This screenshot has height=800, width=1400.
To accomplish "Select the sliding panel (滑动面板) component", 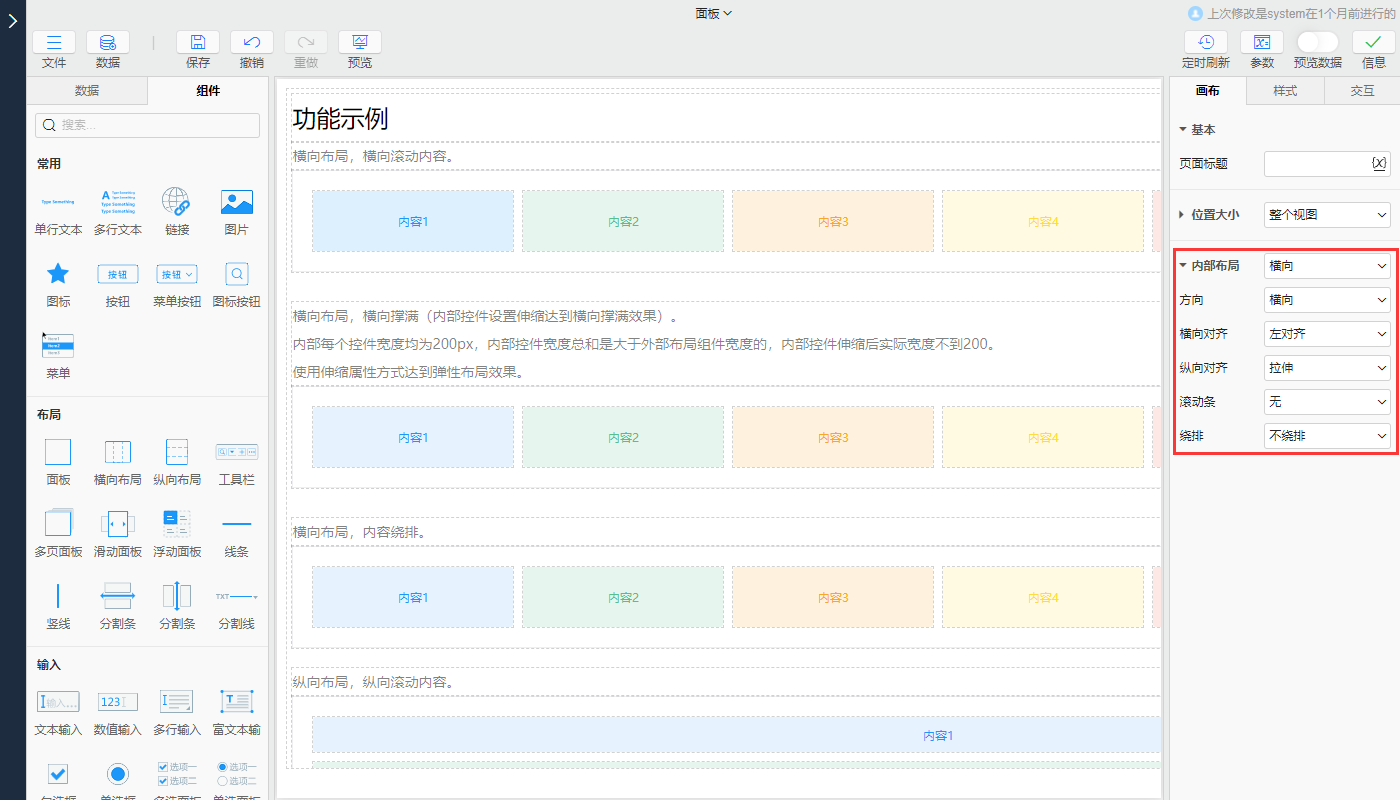I will tap(118, 524).
